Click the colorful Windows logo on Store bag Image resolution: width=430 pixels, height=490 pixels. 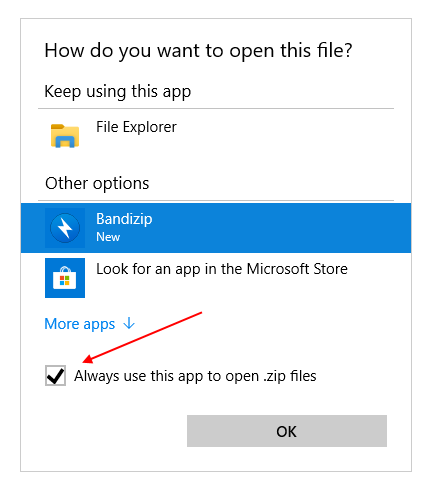pos(65,281)
